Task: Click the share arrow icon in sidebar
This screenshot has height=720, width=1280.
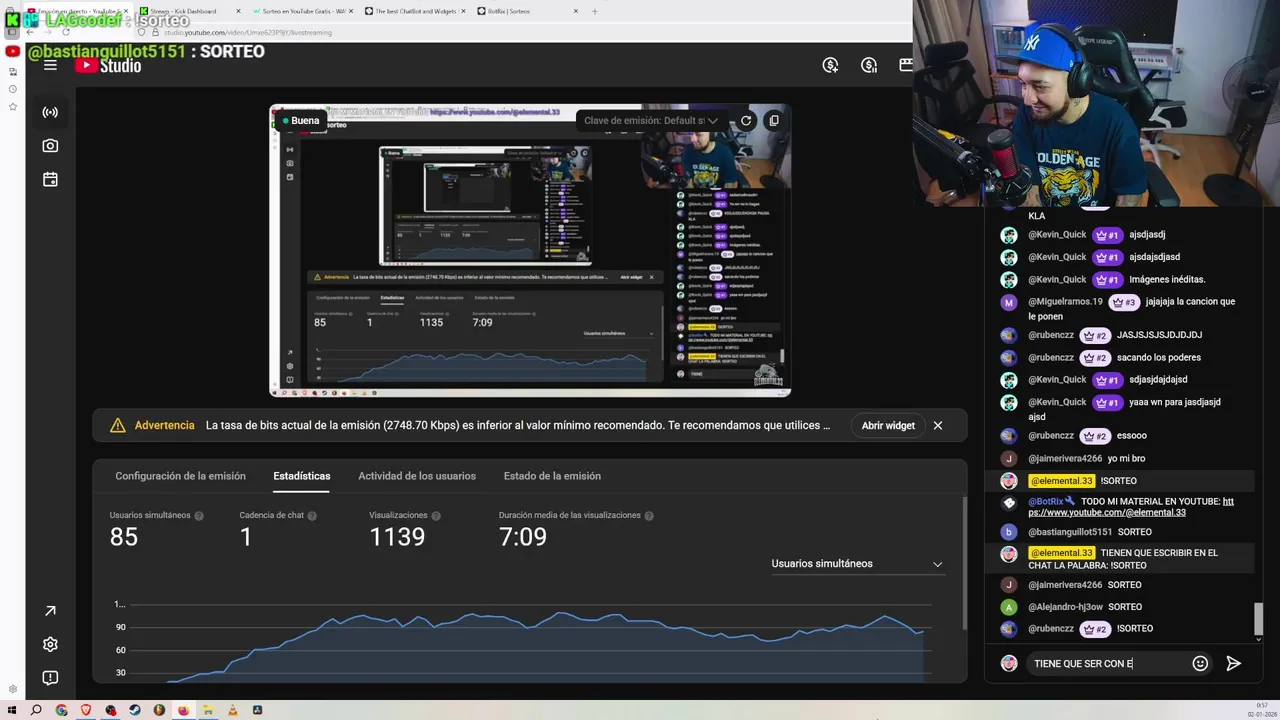Action: tap(50, 611)
